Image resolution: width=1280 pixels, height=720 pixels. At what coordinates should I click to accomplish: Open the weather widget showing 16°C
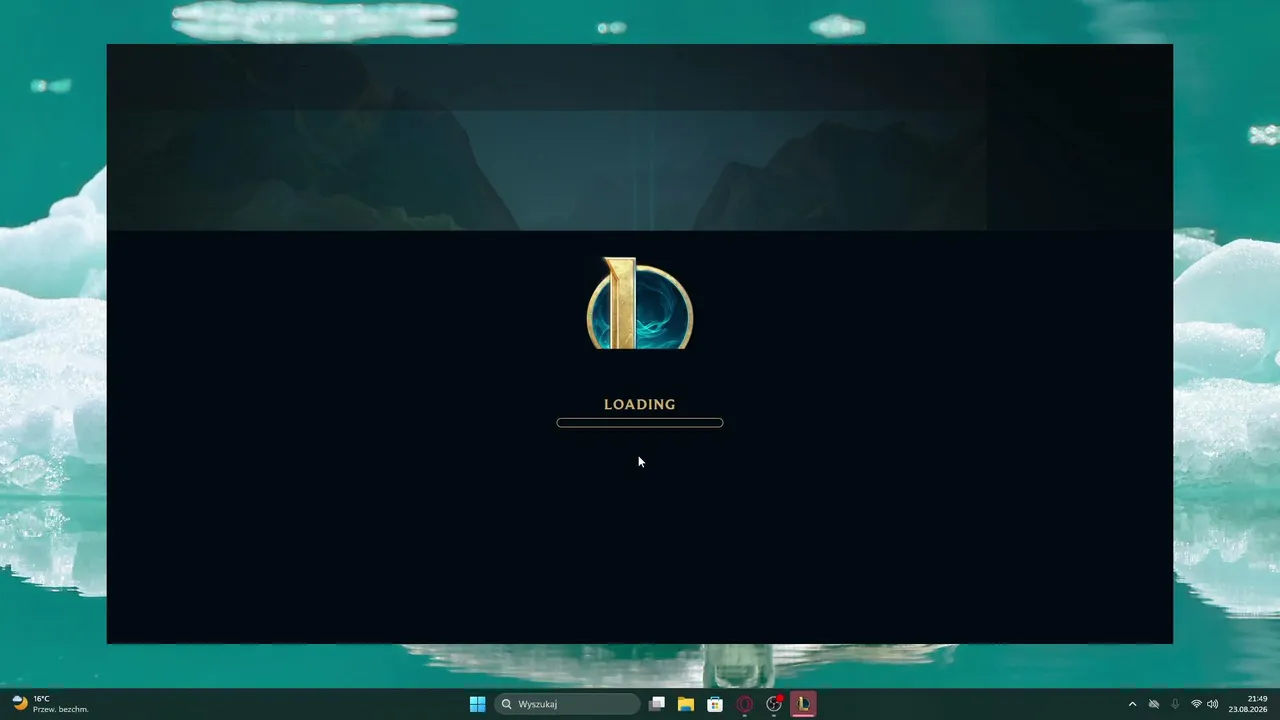[x=50, y=704]
